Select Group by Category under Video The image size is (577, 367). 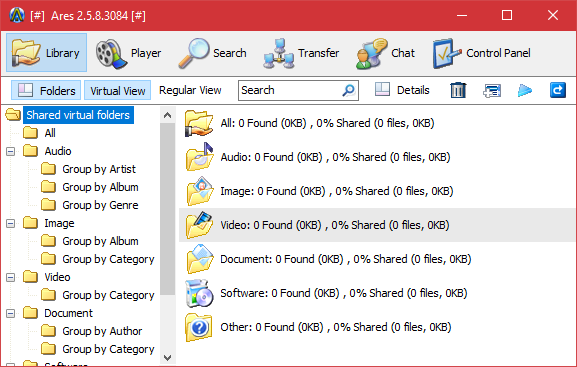108,295
